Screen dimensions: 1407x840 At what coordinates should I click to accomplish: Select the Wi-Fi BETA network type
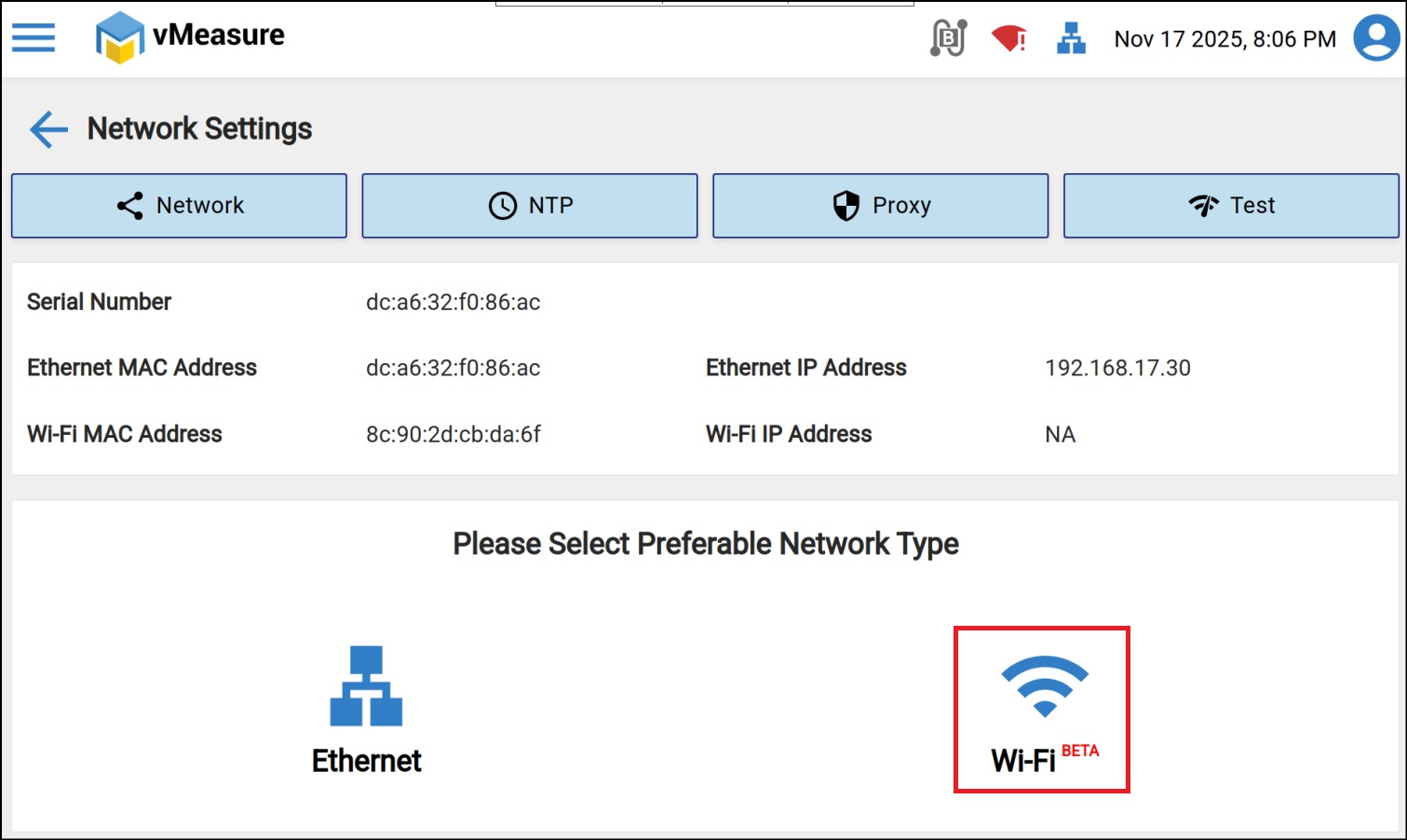coord(1042,710)
